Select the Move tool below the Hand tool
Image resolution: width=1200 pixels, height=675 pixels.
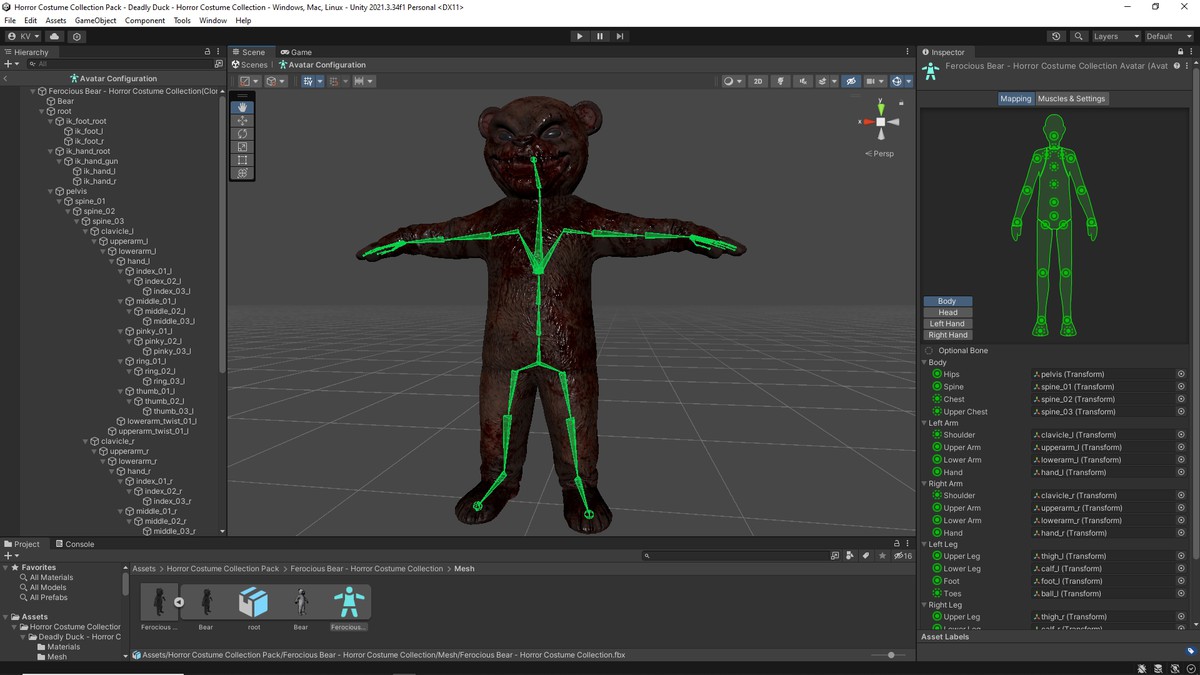(x=241, y=122)
